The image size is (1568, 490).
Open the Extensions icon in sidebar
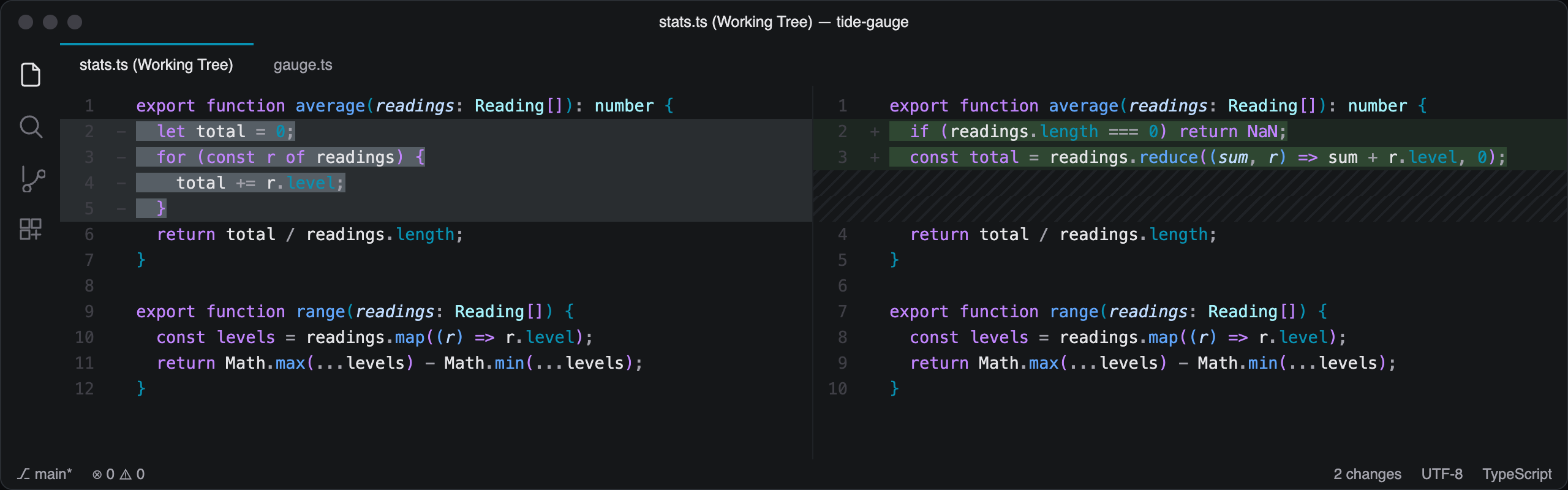[31, 229]
